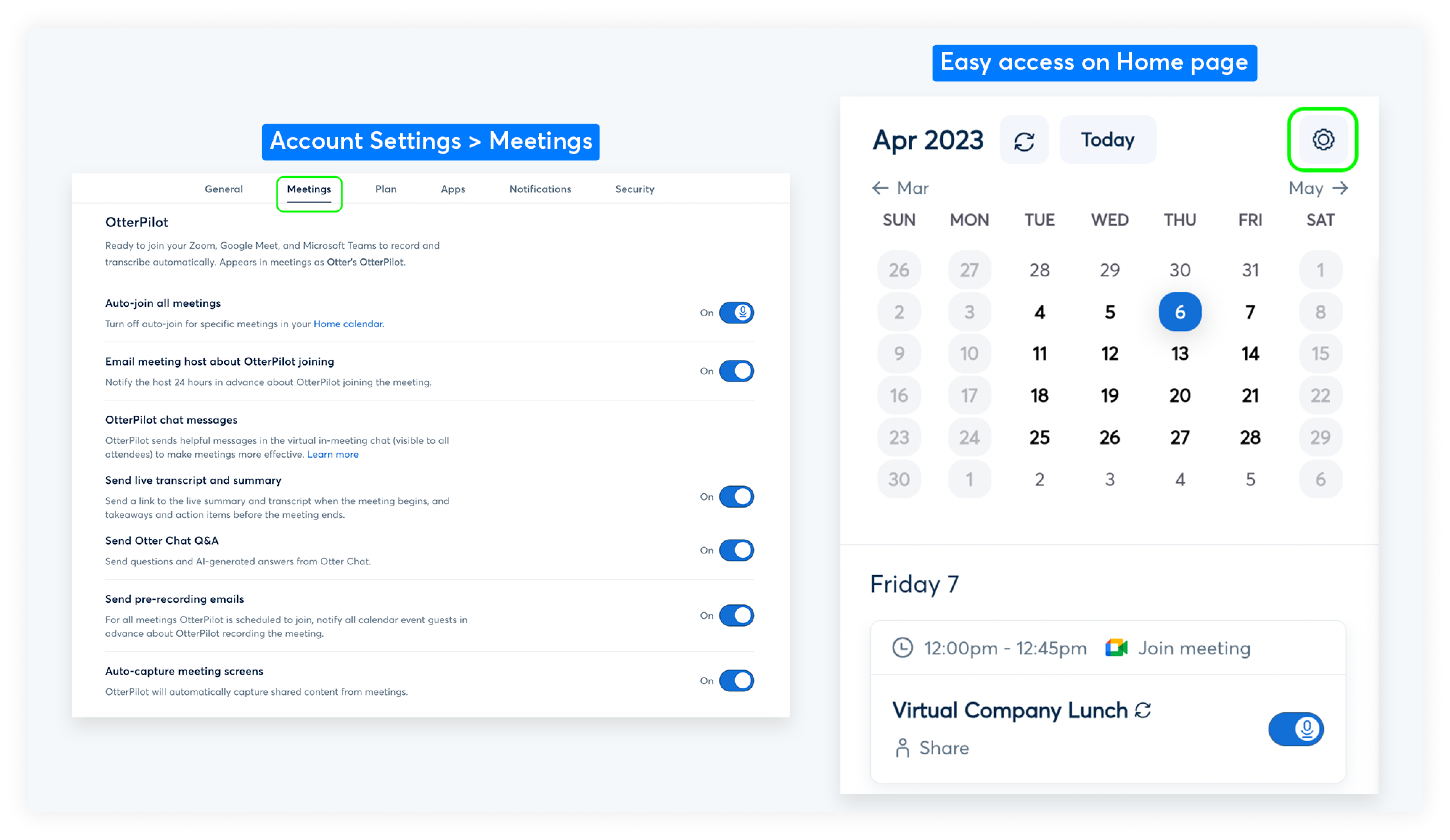Pick April 20 in the calendar
Image resolution: width=1450 pixels, height=840 pixels.
[x=1180, y=396]
